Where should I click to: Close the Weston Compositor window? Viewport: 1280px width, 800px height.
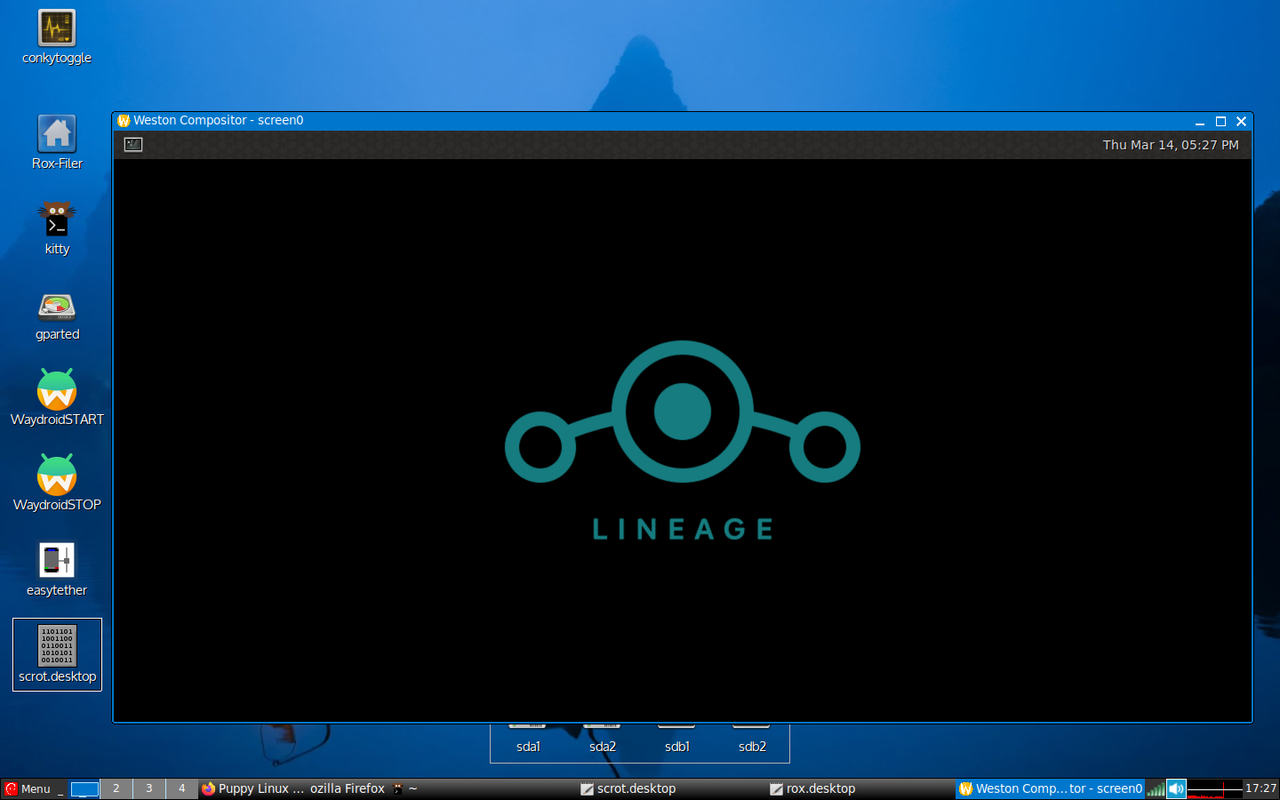(x=1241, y=121)
